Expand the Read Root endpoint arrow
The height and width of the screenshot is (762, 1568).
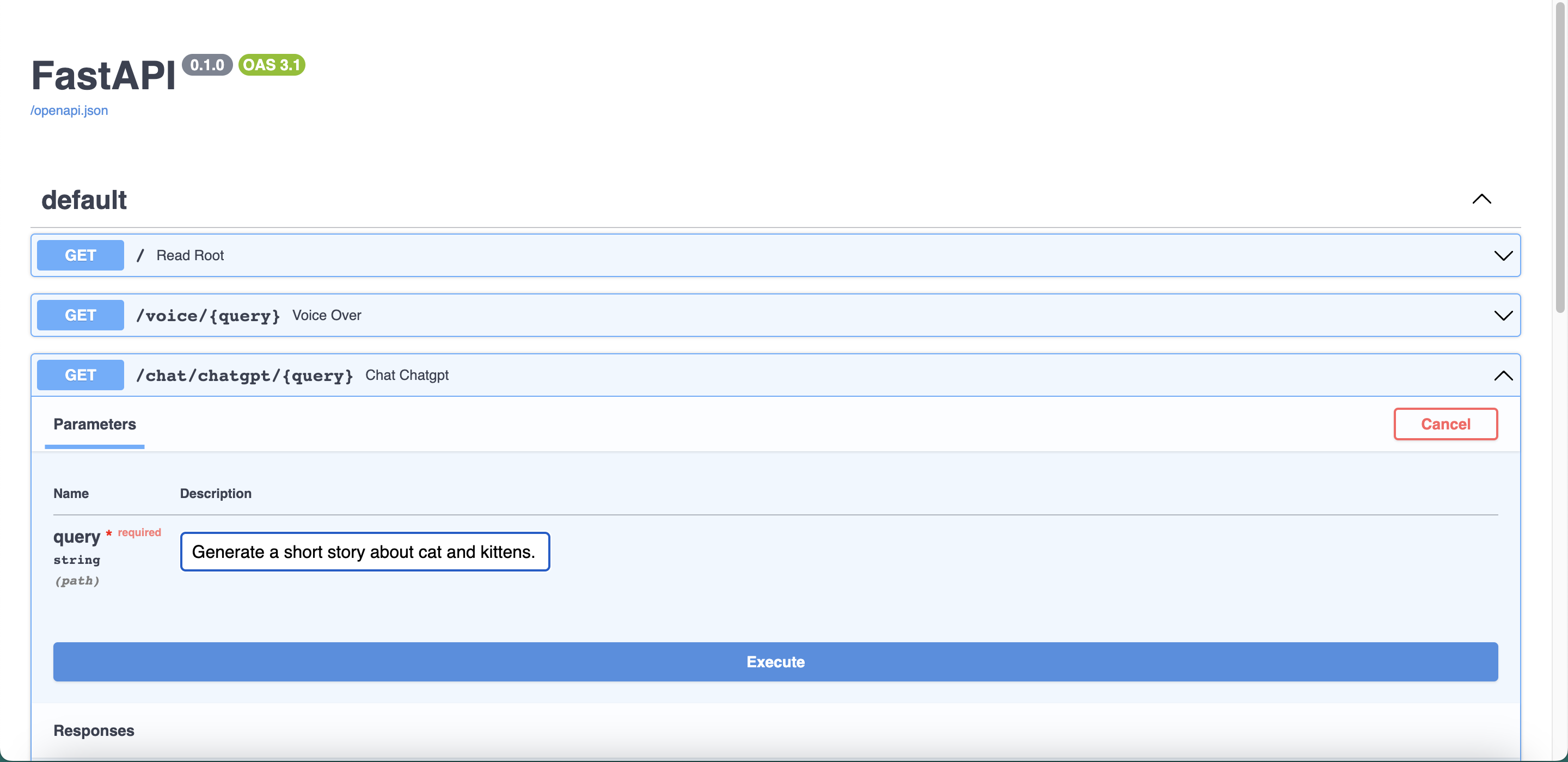click(x=1503, y=256)
